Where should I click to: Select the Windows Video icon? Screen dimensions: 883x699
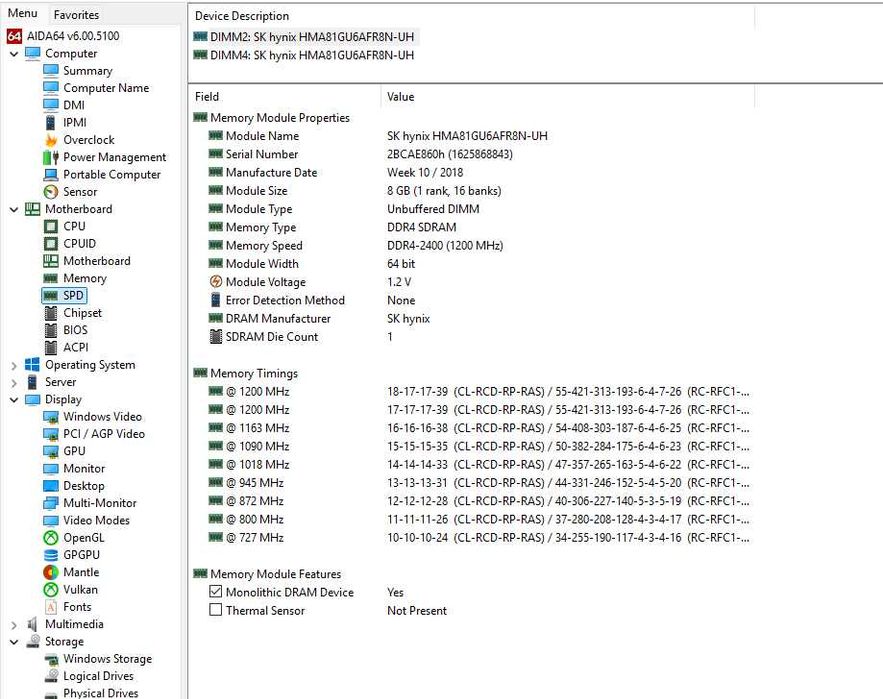point(51,417)
